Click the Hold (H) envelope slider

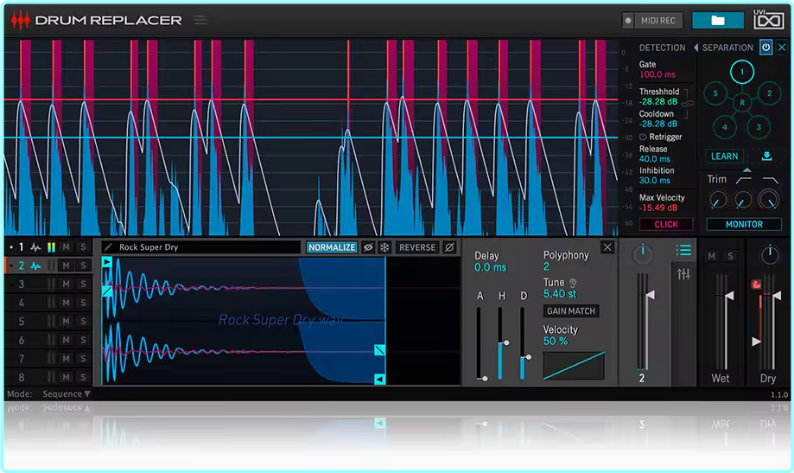coord(500,345)
